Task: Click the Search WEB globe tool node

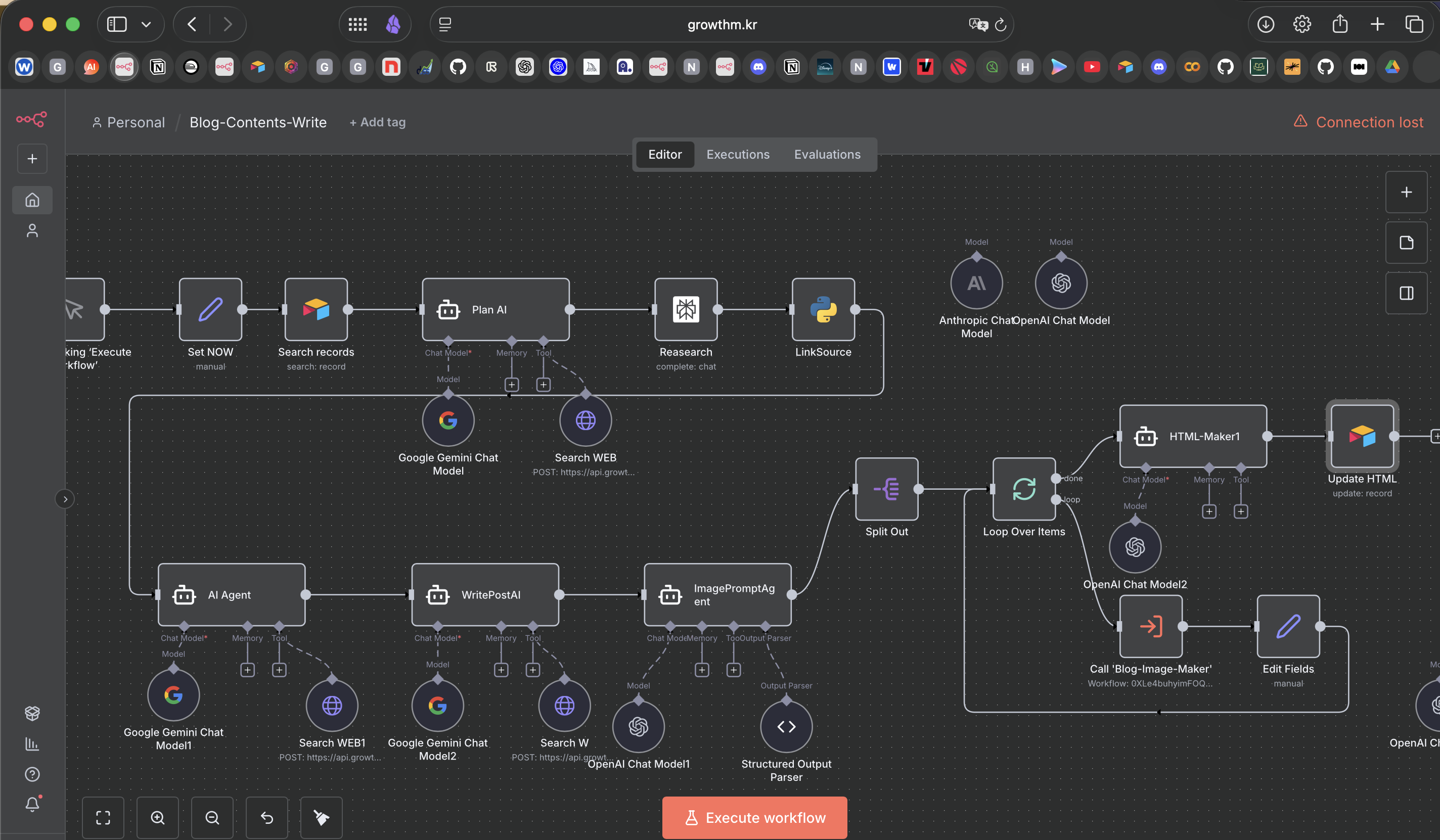Action: click(x=585, y=421)
